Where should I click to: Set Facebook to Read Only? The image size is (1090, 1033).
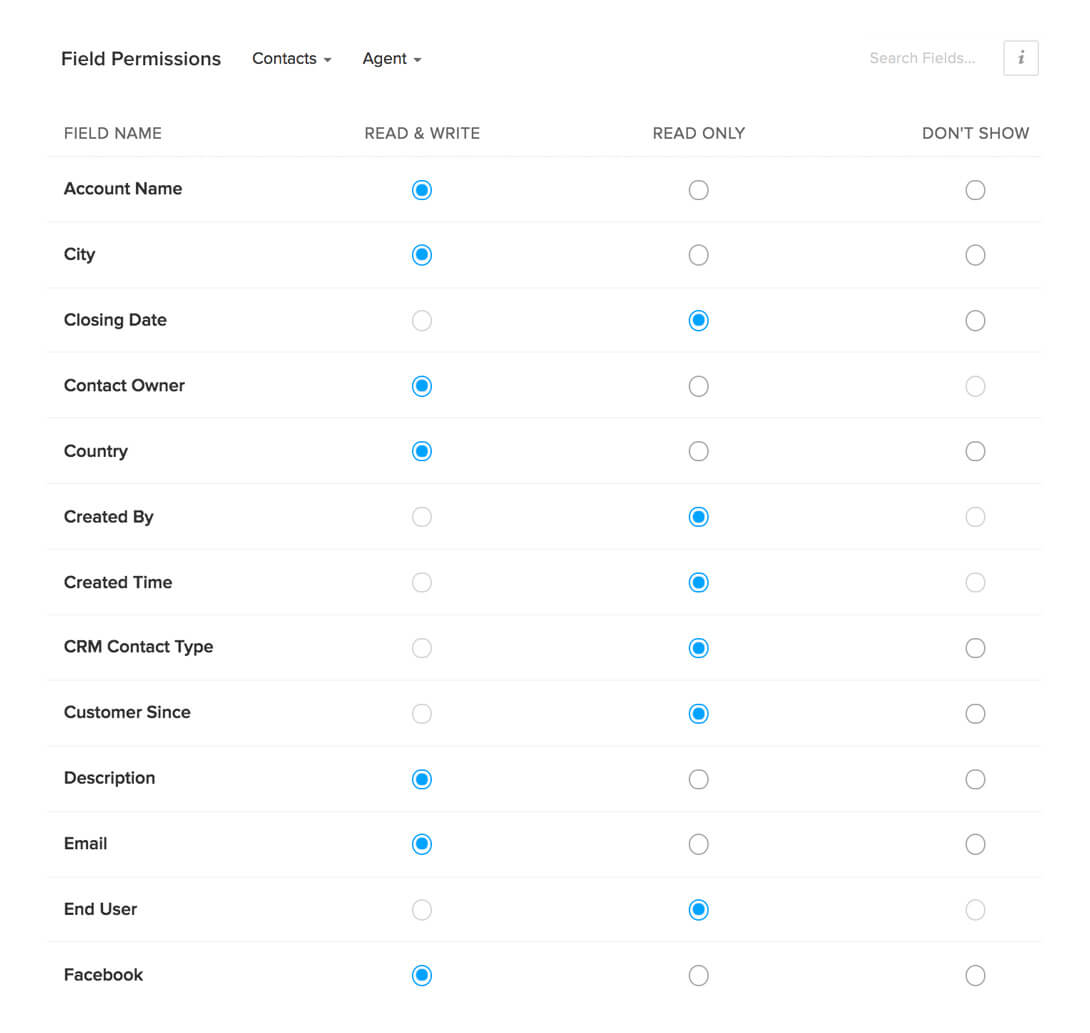tap(699, 976)
